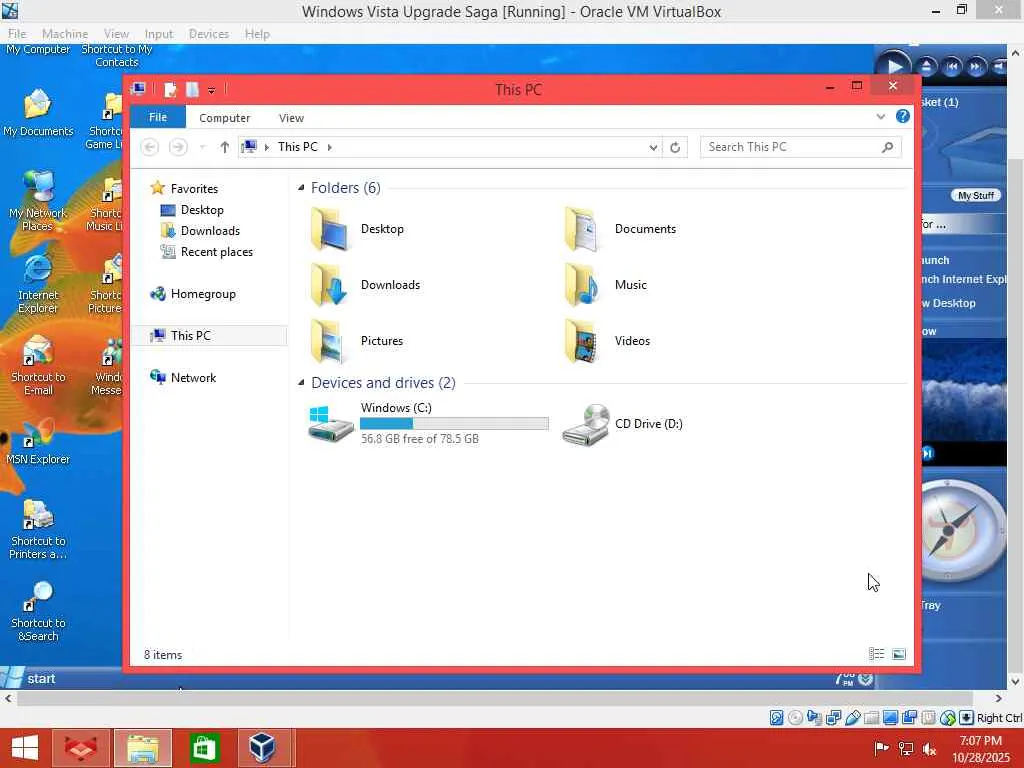This screenshot has height=768, width=1024.
Task: Click the media player eject button
Action: [x=926, y=66]
